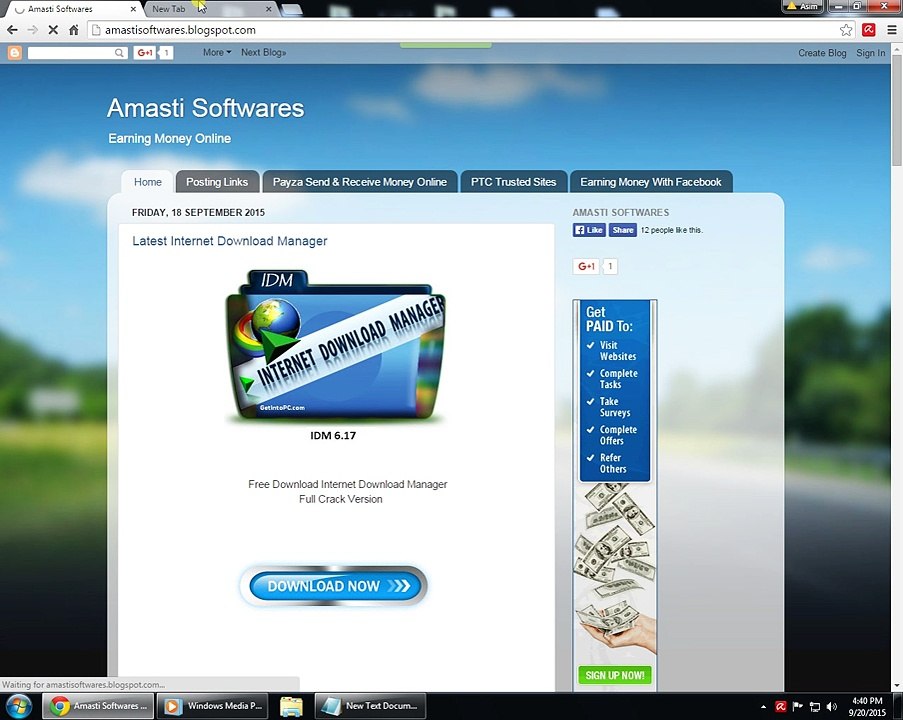Click the 'IDM 6.17' caption
Screen dimensions: 903x720
333,435
